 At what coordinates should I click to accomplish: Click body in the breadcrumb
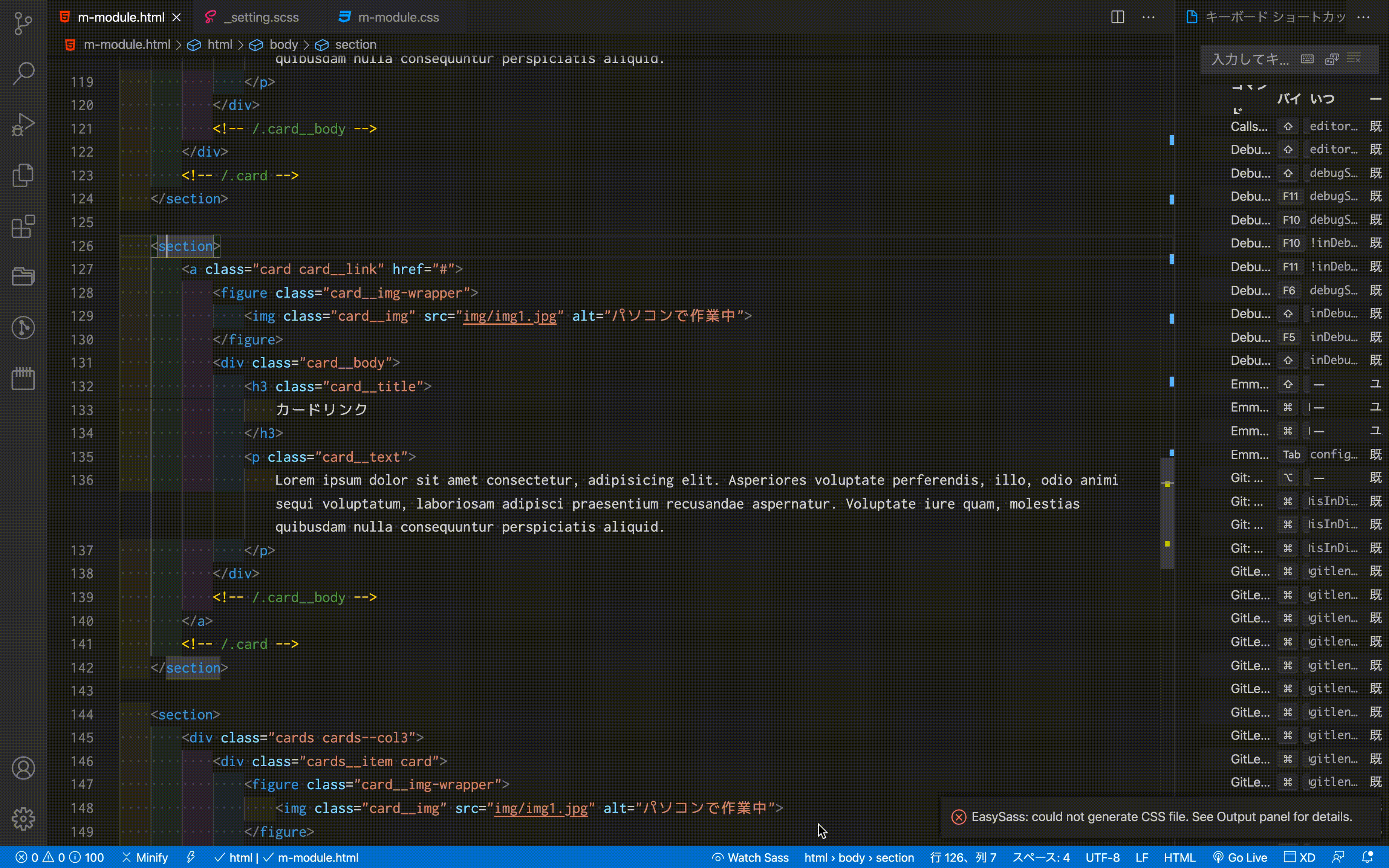[283, 45]
